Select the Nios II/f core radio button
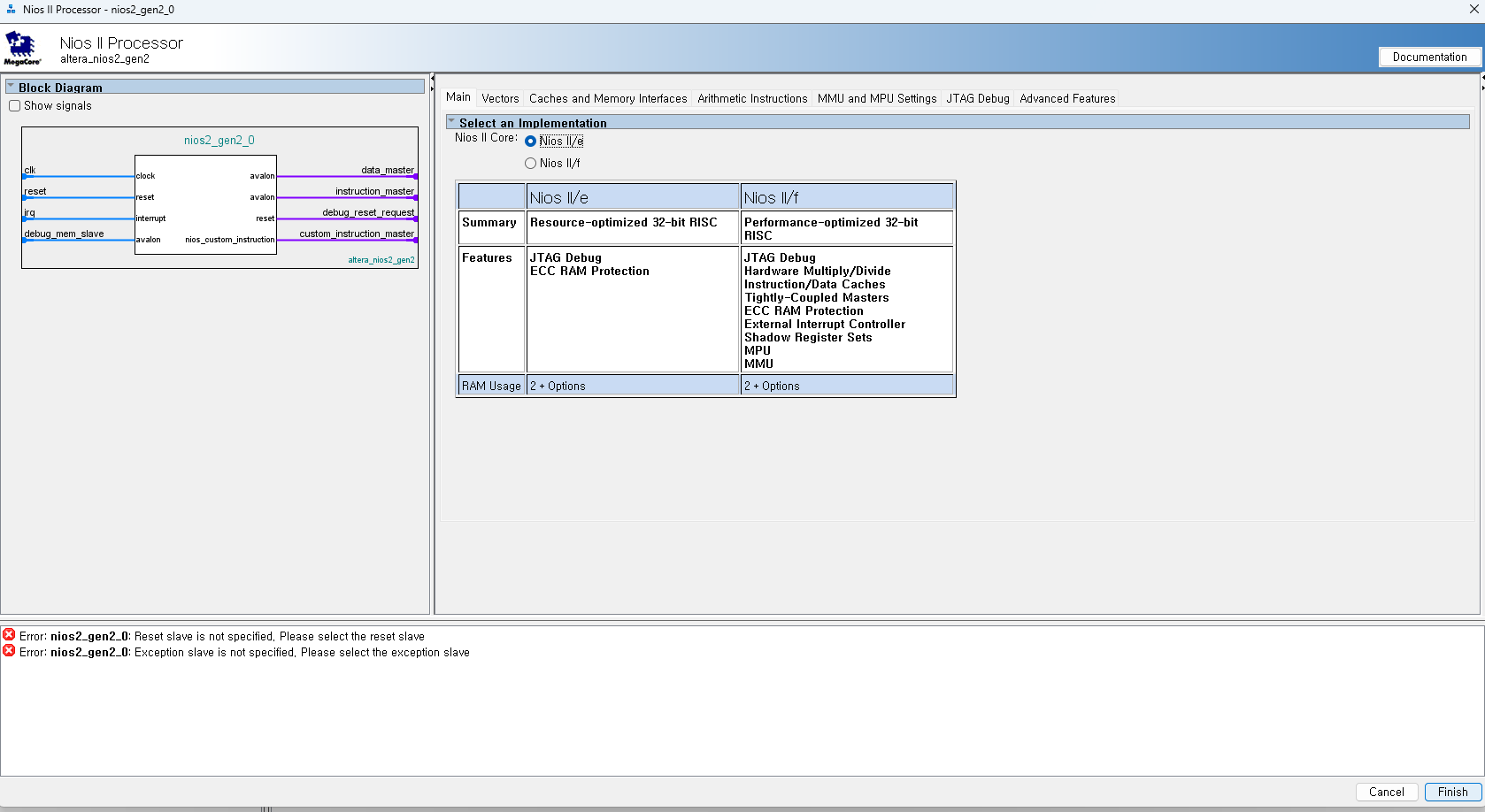1485x812 pixels. 530,163
